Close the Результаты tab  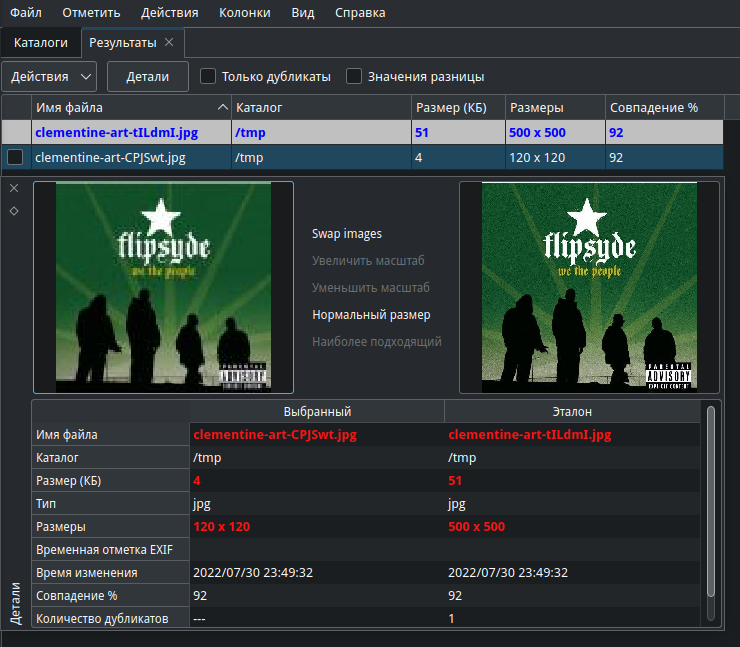[169, 42]
